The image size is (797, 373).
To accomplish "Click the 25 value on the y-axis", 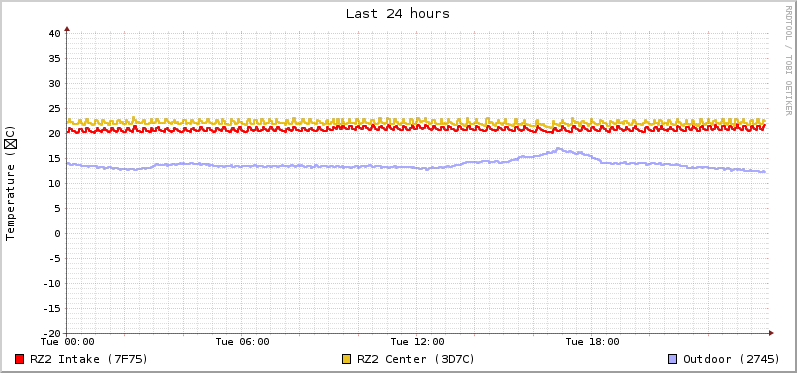I will click(54, 108).
